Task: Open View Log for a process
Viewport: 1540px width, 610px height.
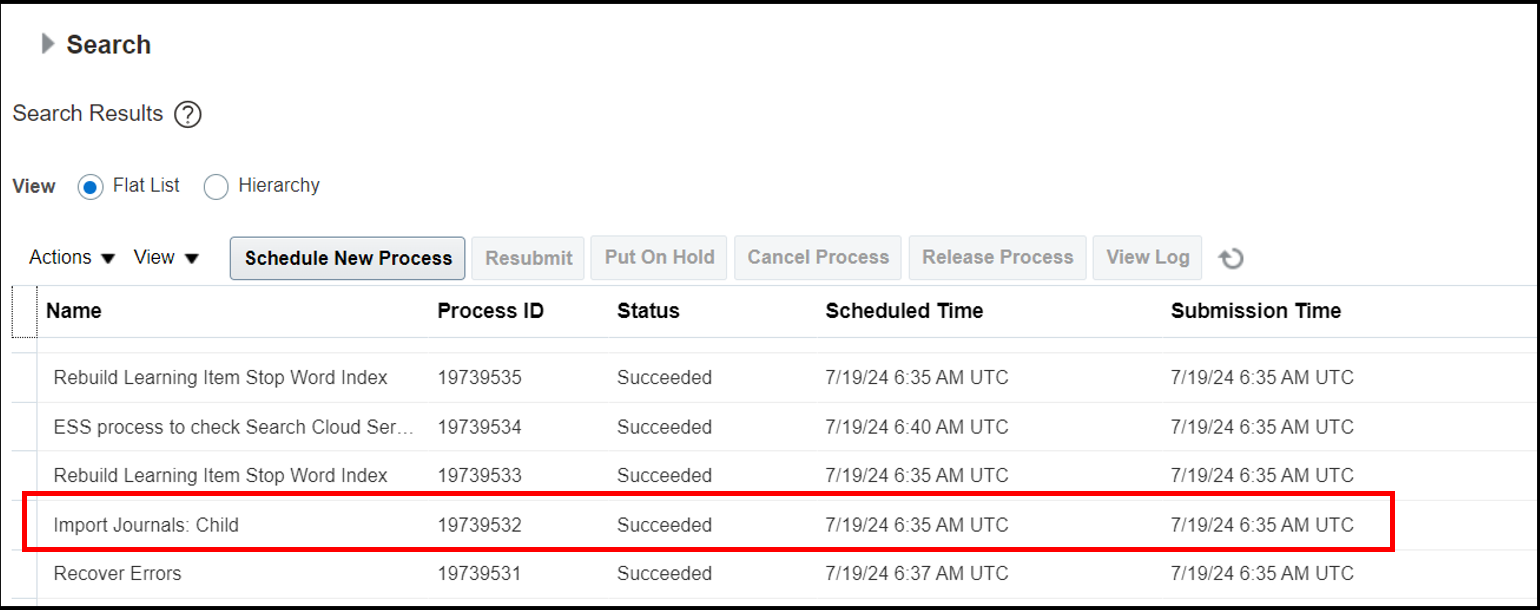Action: coord(1147,257)
